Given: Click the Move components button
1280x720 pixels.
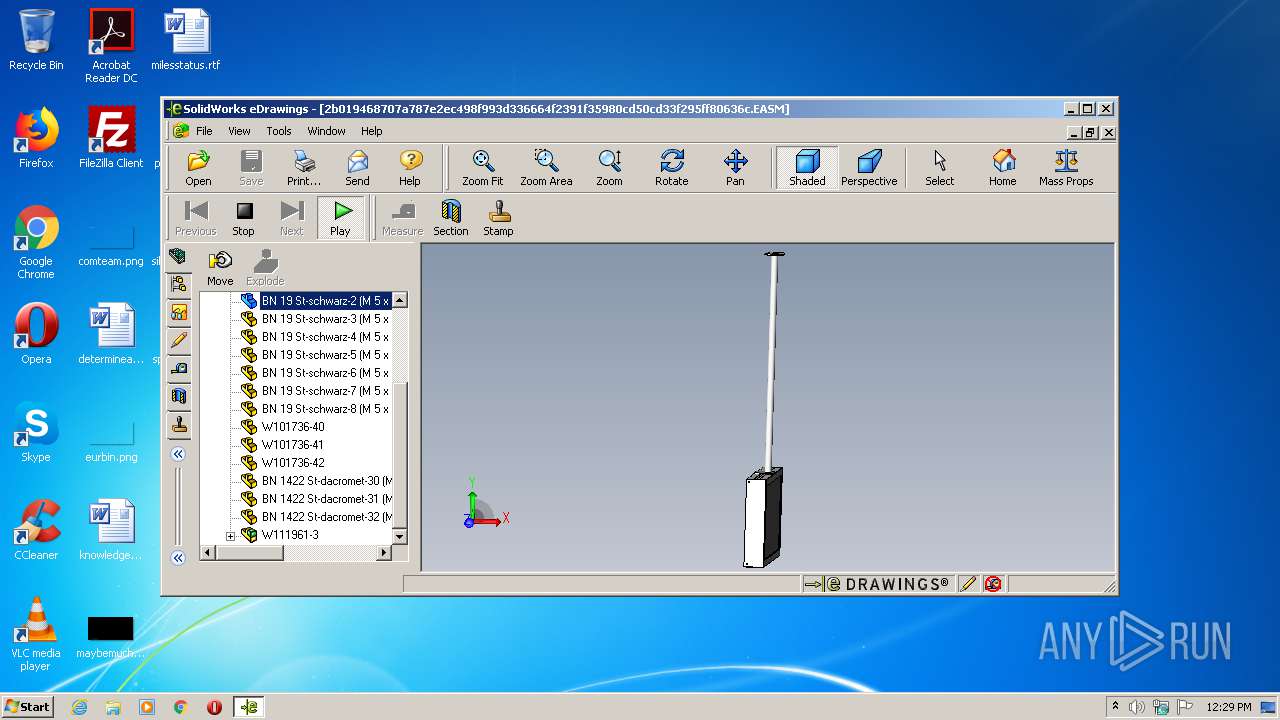Looking at the screenshot, I should click(x=220, y=268).
